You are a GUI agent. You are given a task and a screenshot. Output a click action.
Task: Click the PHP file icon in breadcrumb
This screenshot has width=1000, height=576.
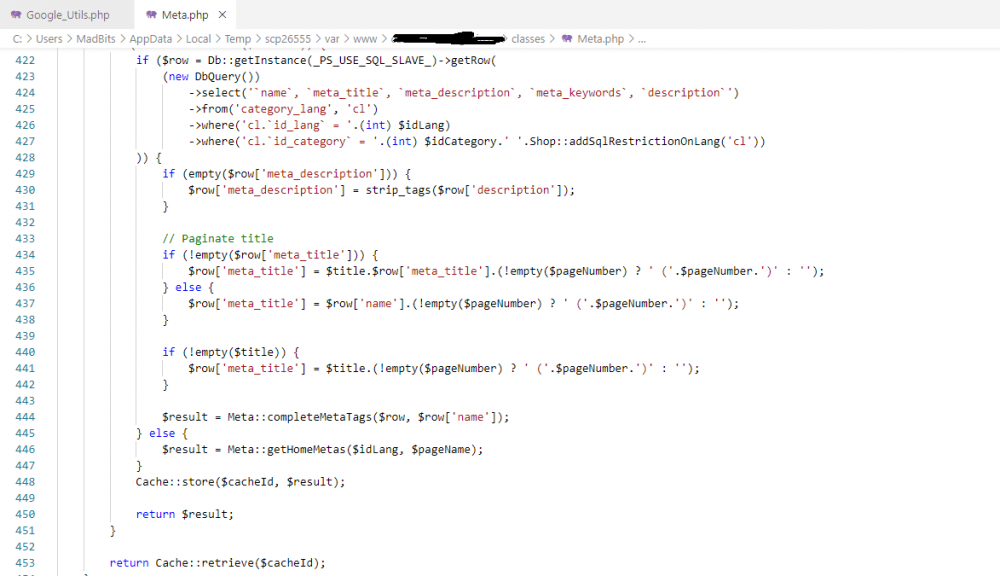click(567, 39)
